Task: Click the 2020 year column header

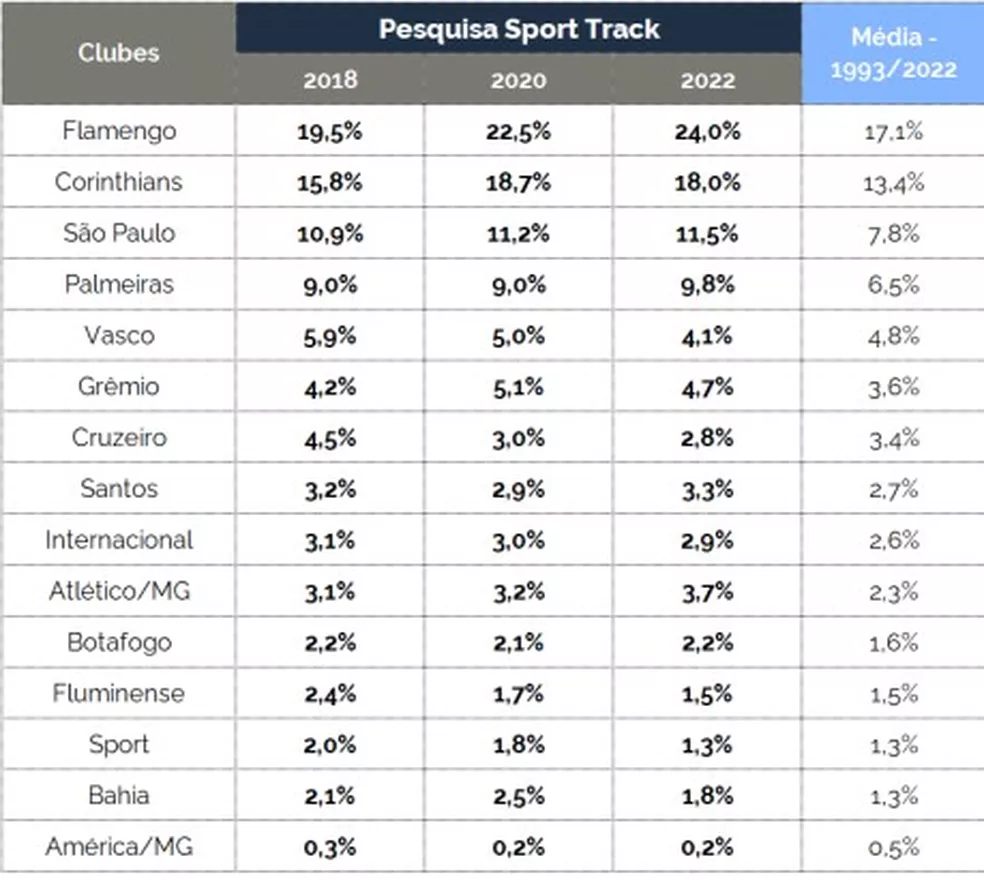Action: (518, 80)
